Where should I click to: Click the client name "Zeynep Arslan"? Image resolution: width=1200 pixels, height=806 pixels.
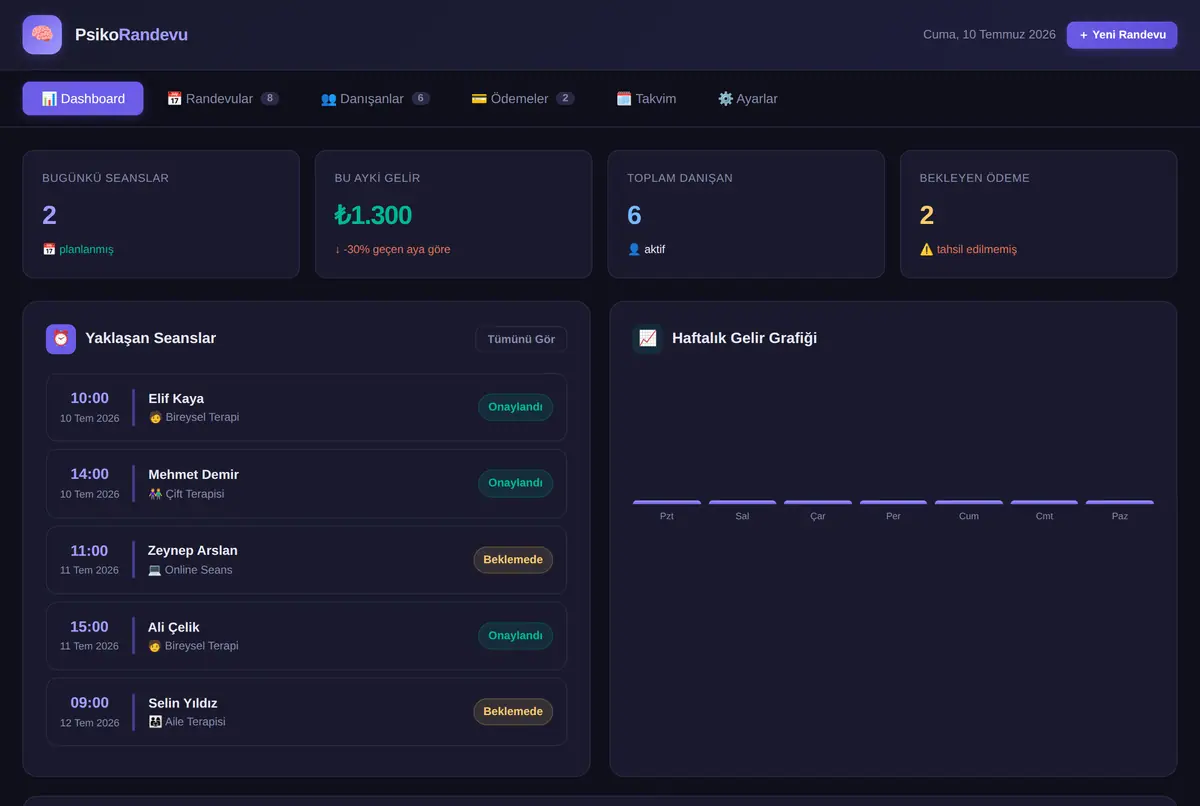tap(193, 551)
